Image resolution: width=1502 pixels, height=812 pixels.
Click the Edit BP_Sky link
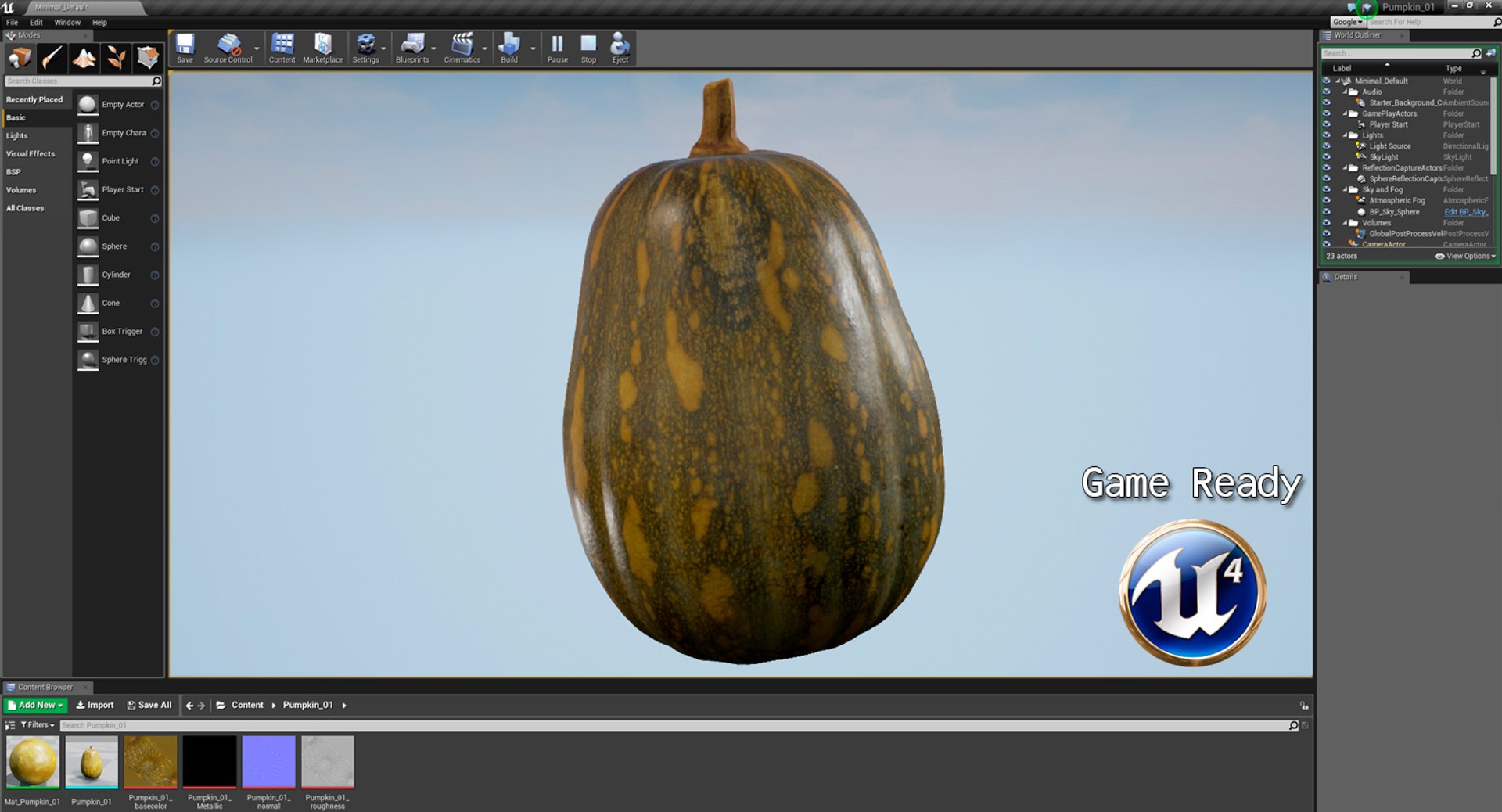click(x=1466, y=212)
